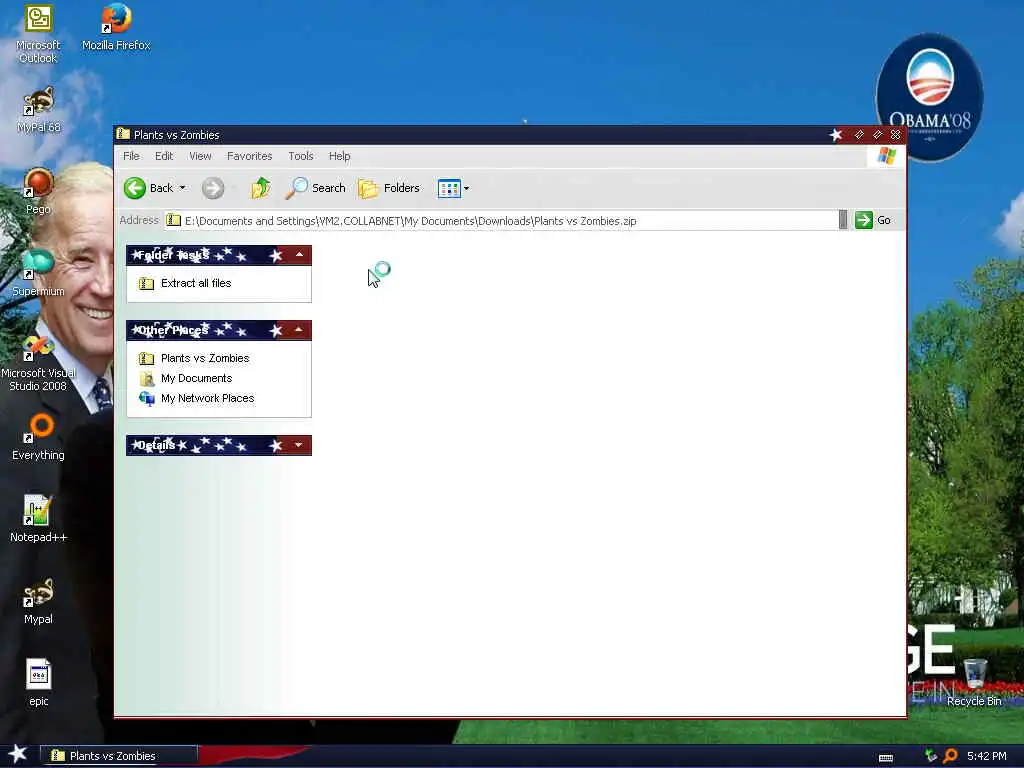
Task: Click the Everything tray search icon
Action: coord(950,756)
